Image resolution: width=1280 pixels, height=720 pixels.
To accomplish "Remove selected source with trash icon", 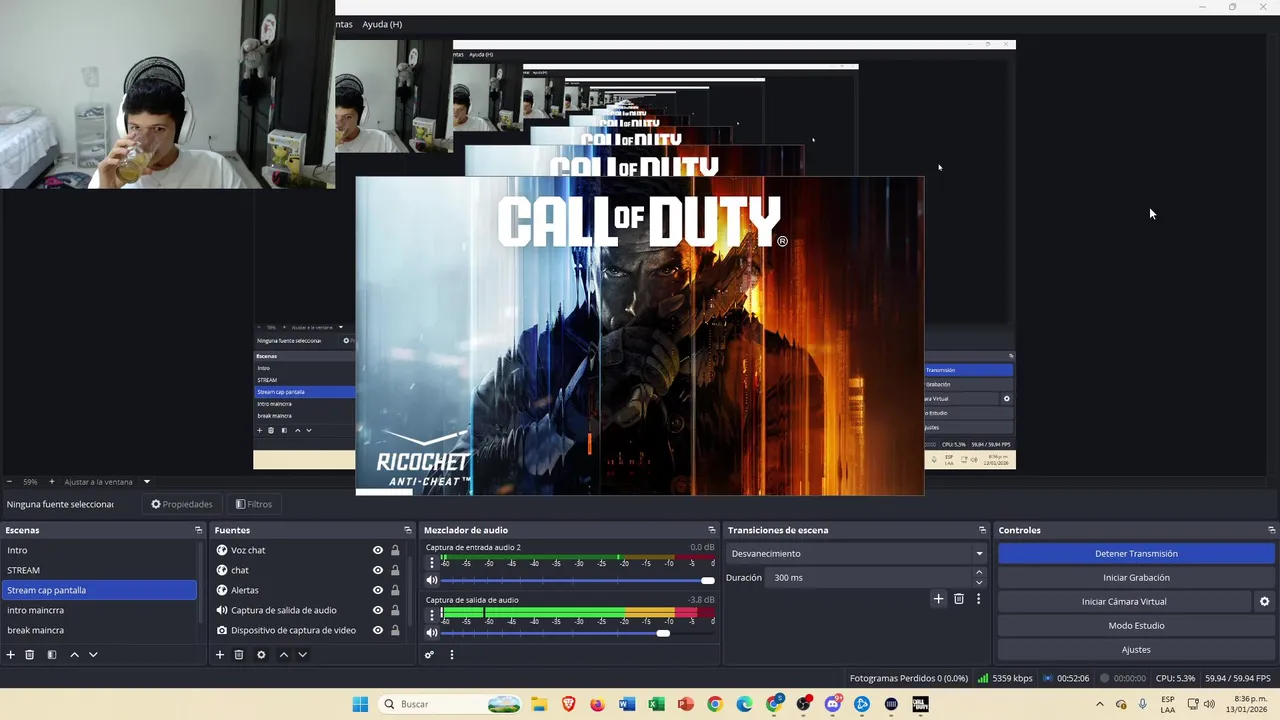I will 239,655.
